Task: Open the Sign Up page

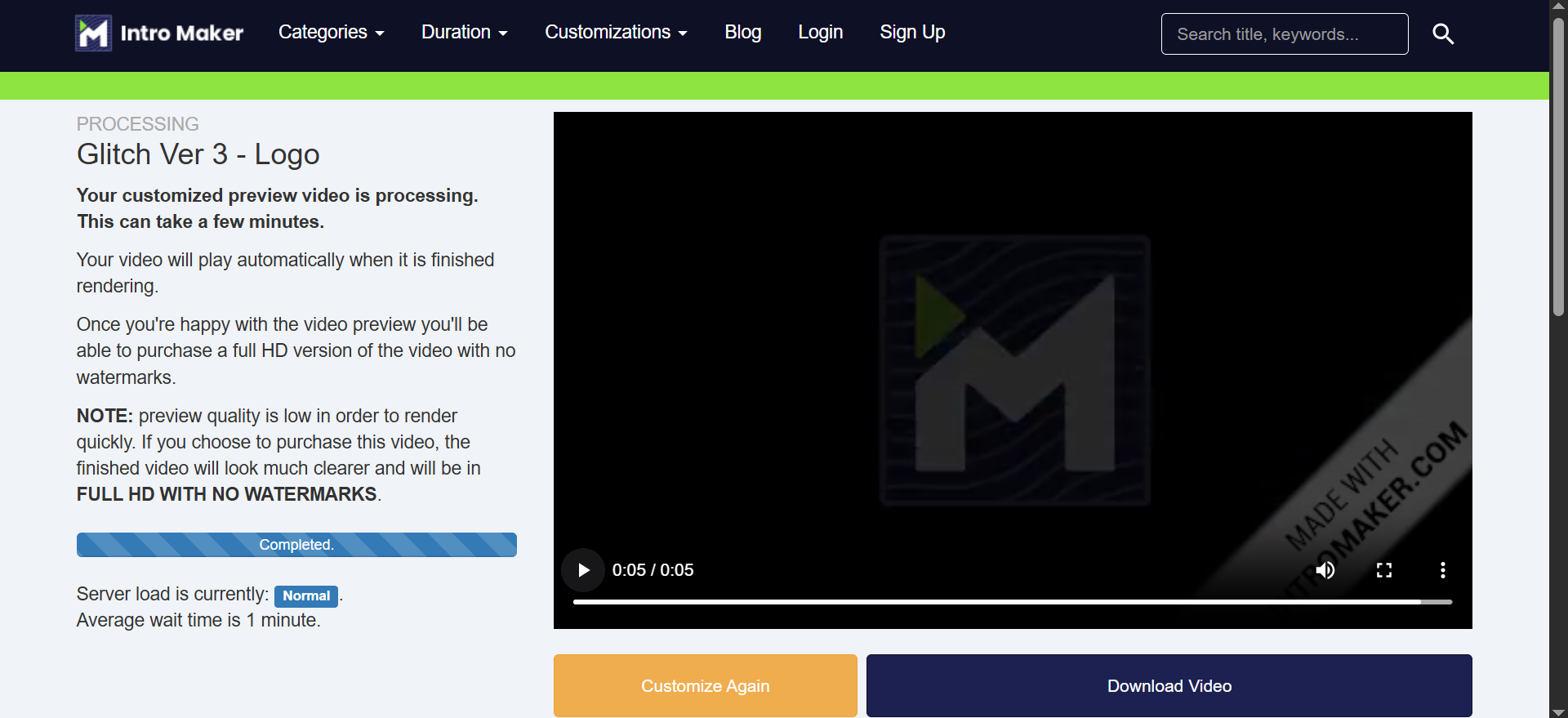Action: point(912,32)
